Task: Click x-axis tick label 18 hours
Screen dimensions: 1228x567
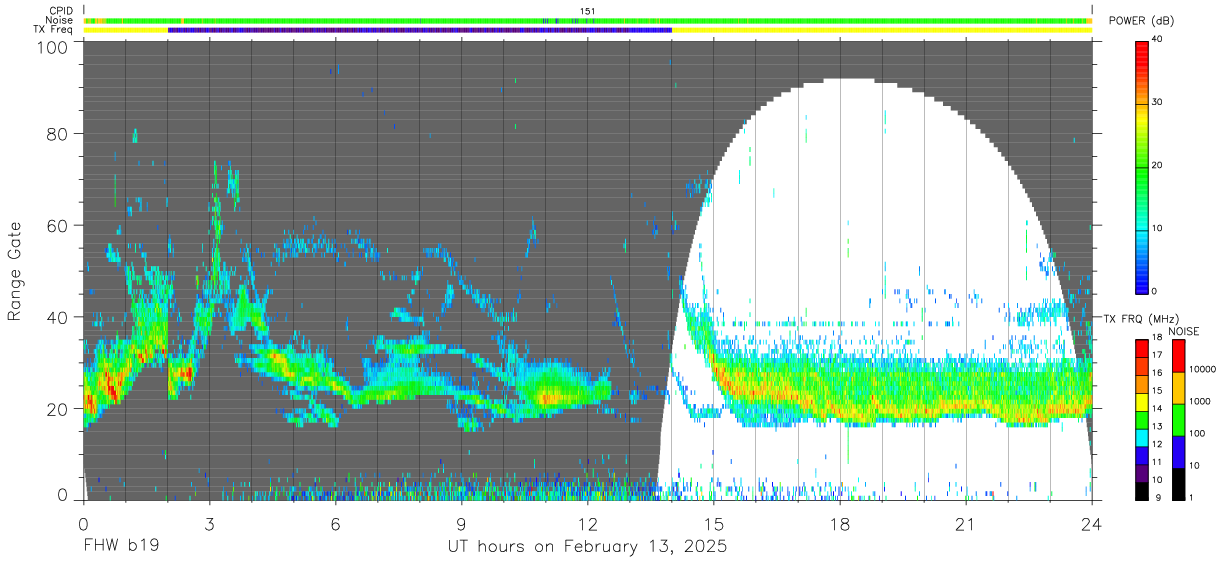Action: [x=839, y=524]
